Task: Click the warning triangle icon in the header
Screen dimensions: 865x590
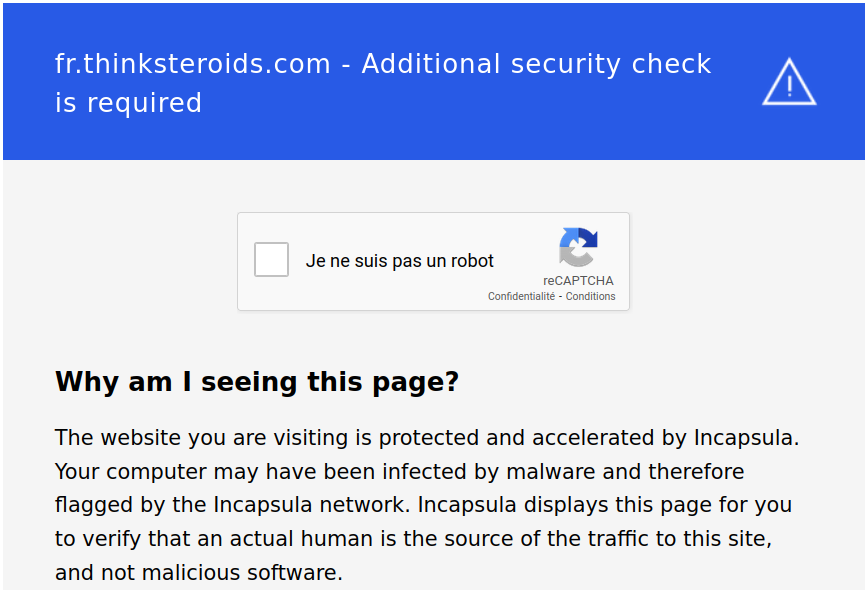Action: coord(789,83)
